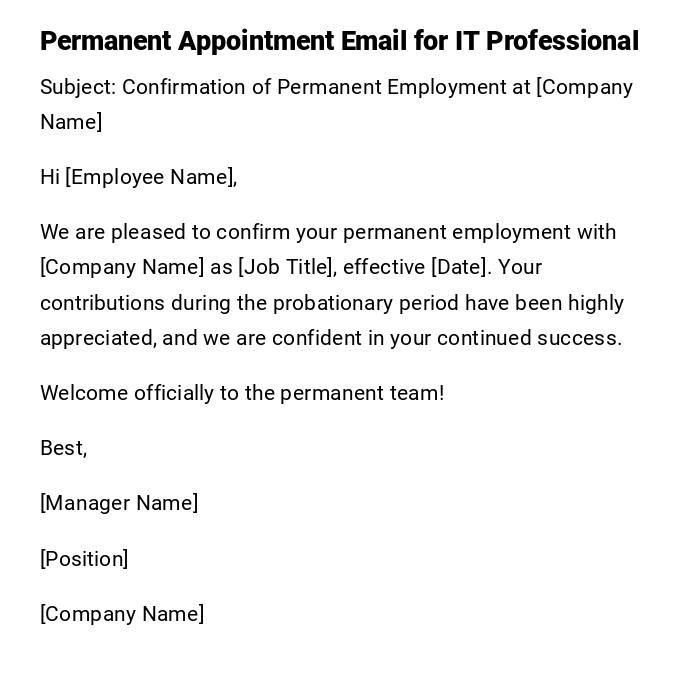Click the '[Position]' placeholder
The image size is (700, 676).
pyautogui.click(x=84, y=559)
